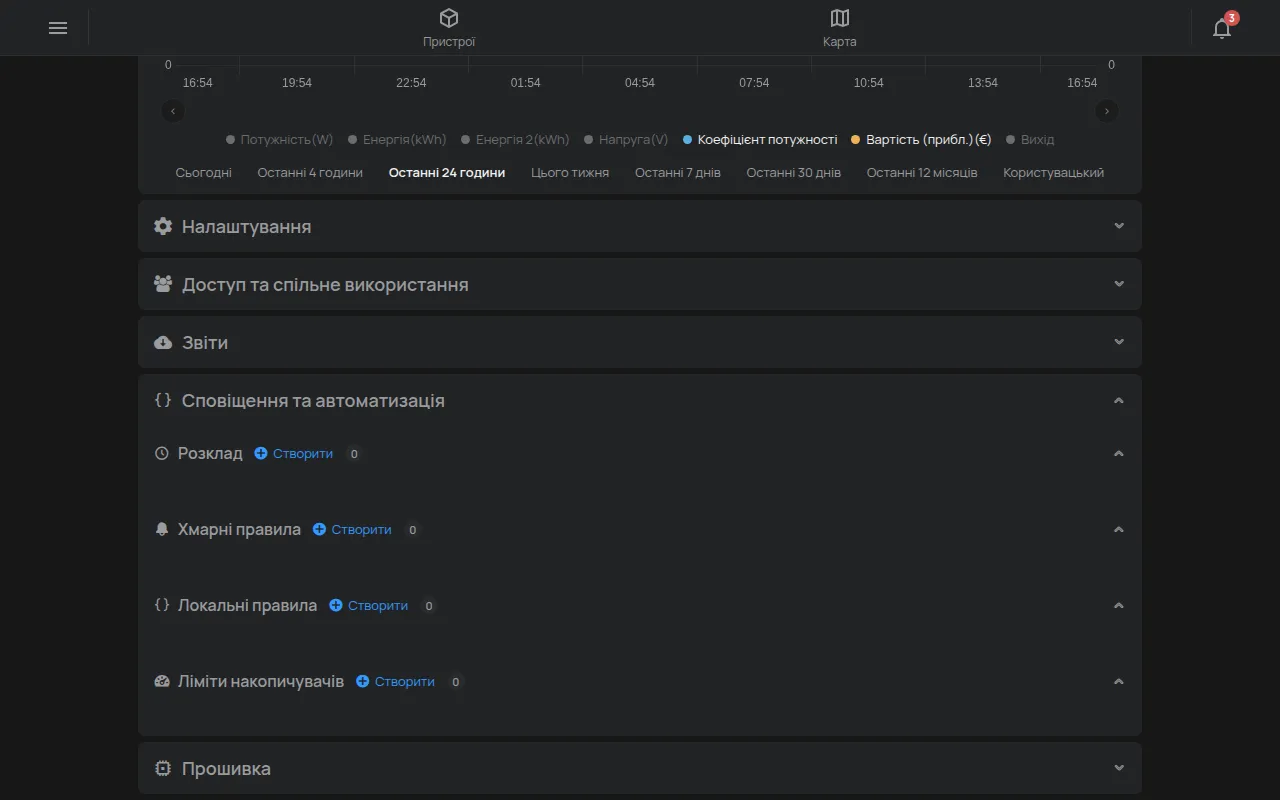Open the Карта map icon
This screenshot has height=800, width=1280.
coord(840,18)
